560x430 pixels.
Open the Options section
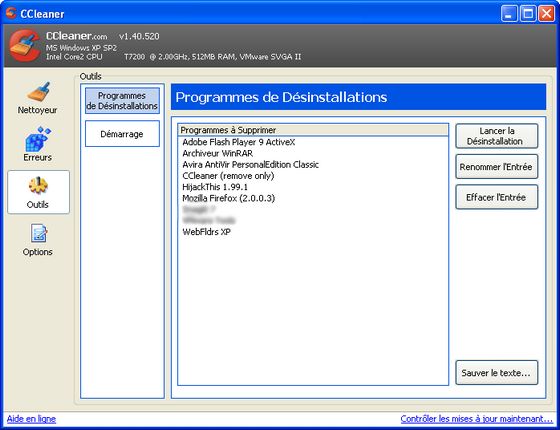point(38,240)
